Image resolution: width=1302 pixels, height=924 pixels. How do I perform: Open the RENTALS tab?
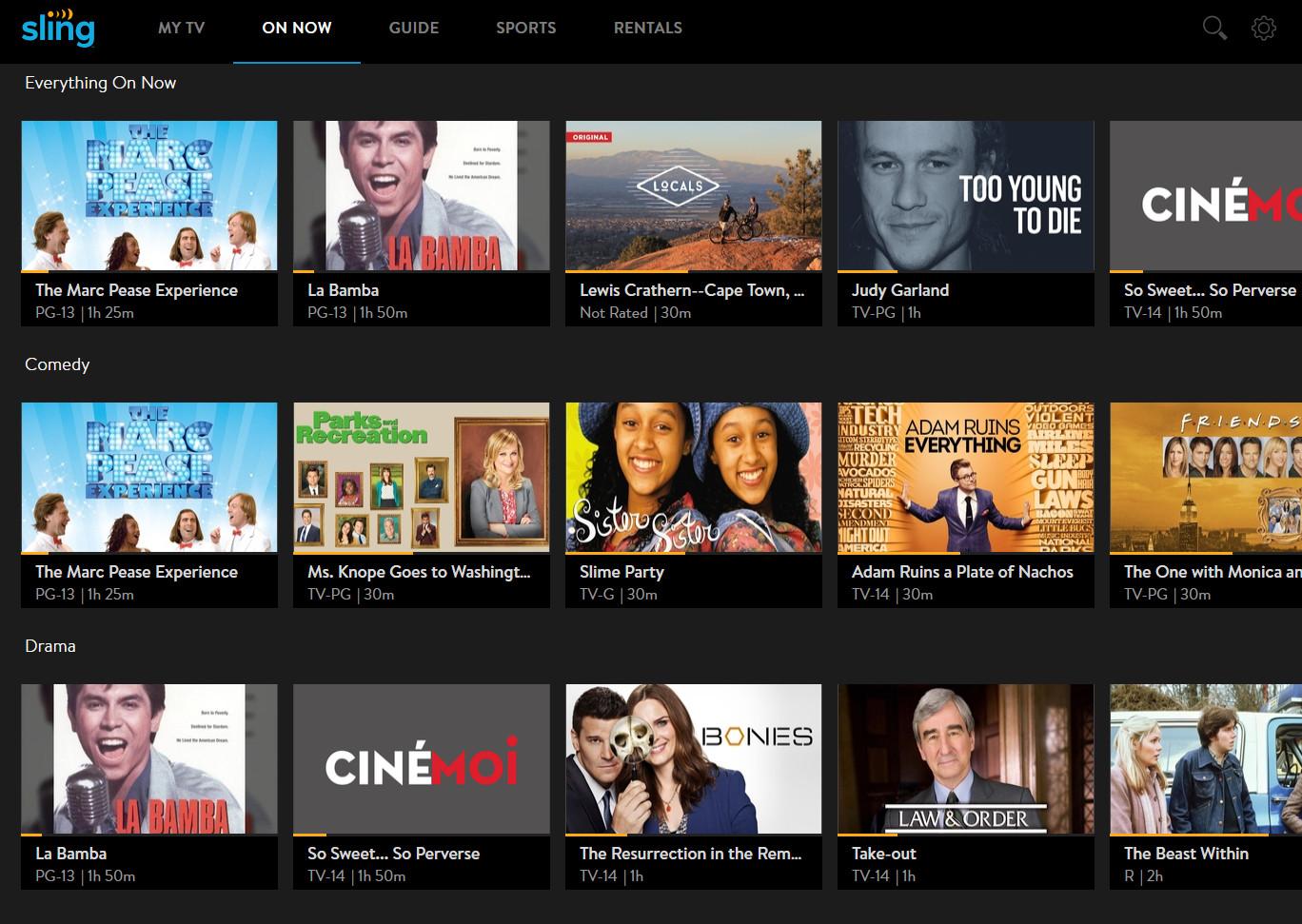[x=648, y=28]
